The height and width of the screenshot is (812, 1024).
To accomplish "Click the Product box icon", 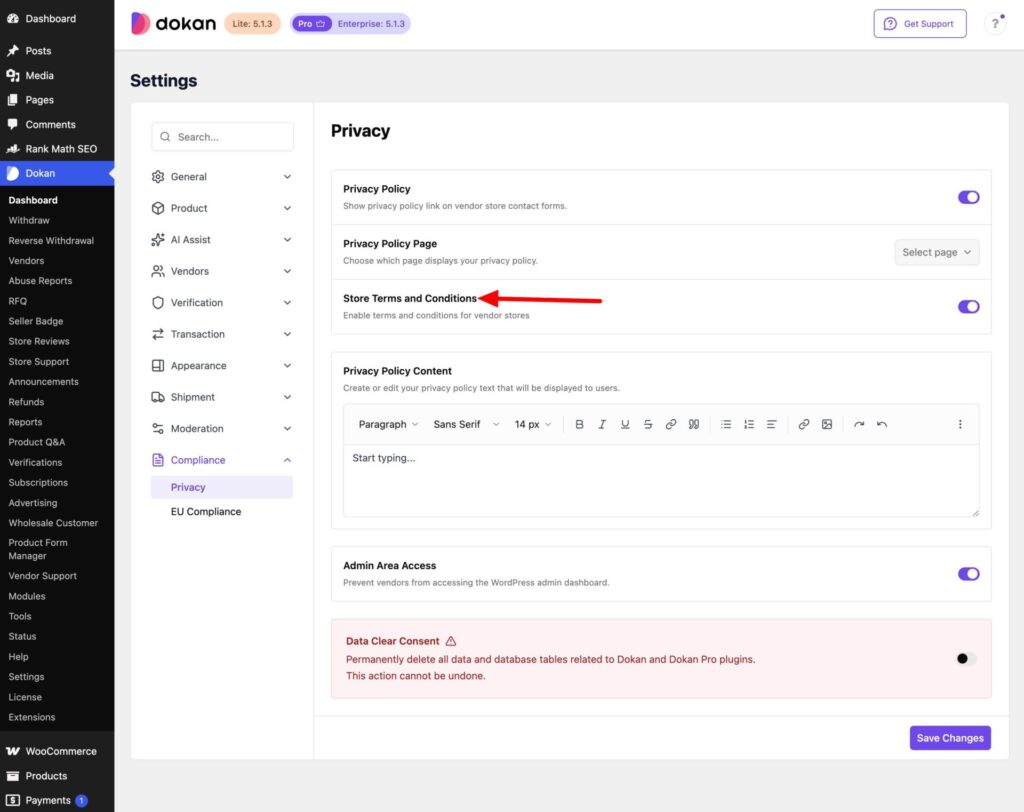I will point(157,208).
